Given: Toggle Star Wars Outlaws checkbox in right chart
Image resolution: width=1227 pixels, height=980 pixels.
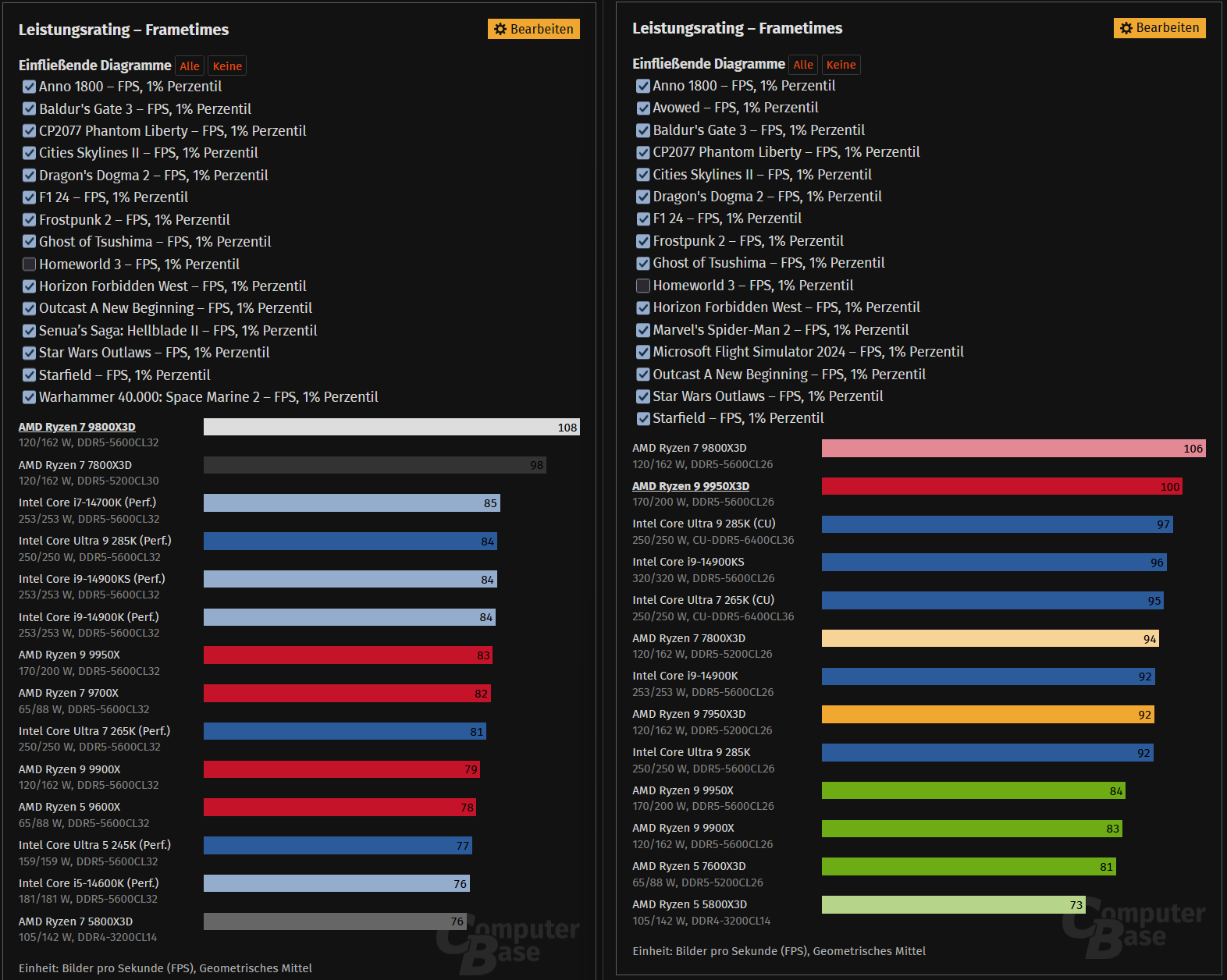Looking at the screenshot, I should [x=643, y=396].
